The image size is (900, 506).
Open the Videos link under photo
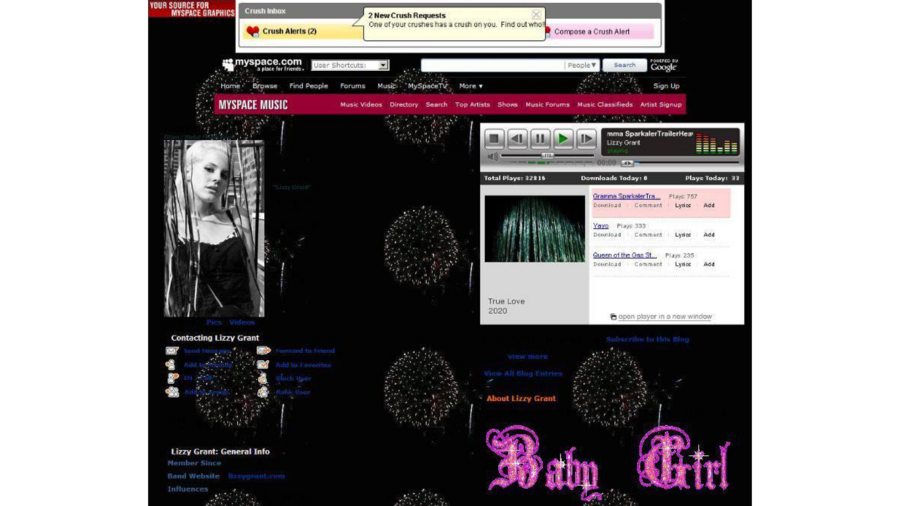pyautogui.click(x=242, y=322)
